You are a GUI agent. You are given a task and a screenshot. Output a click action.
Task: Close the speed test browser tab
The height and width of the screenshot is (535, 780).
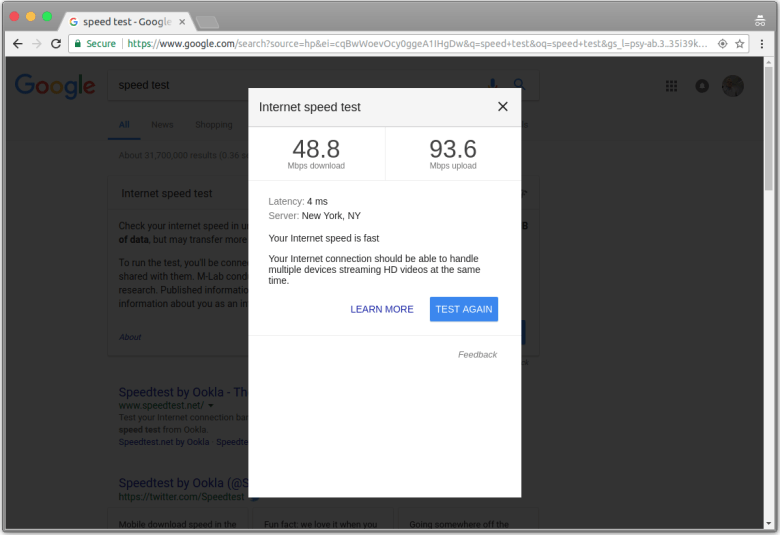coord(183,21)
